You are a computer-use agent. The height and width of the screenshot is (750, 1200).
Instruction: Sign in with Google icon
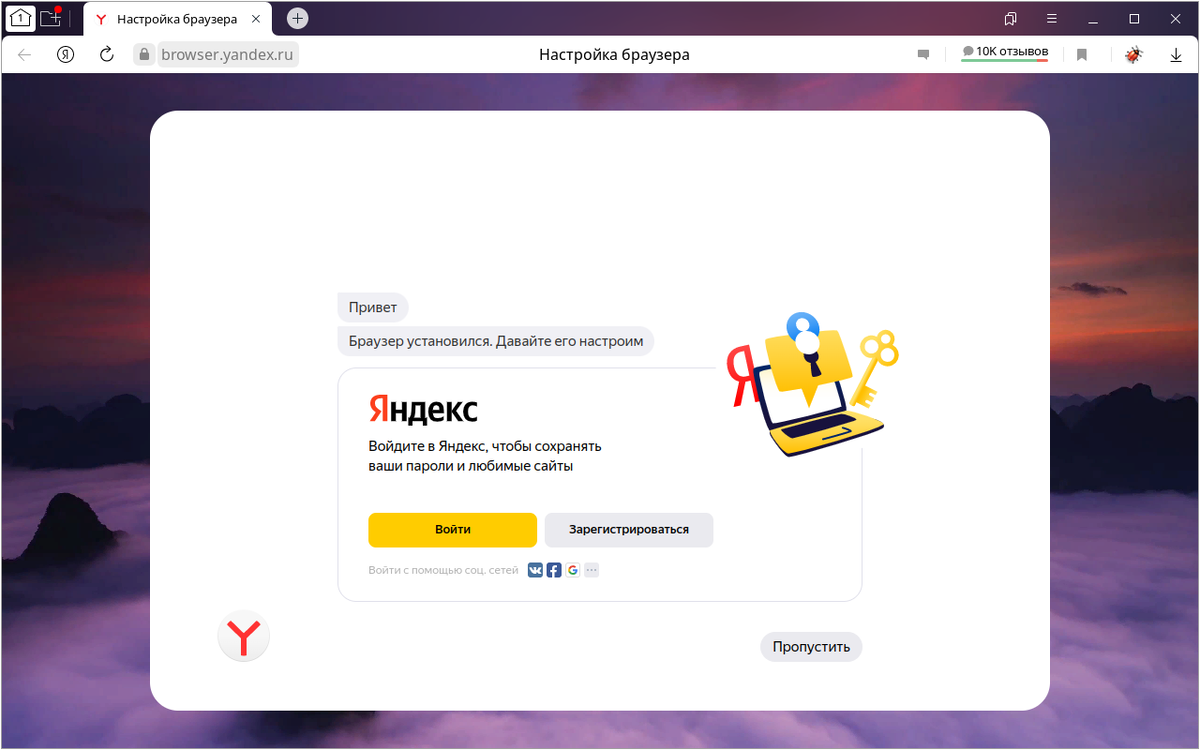click(572, 570)
